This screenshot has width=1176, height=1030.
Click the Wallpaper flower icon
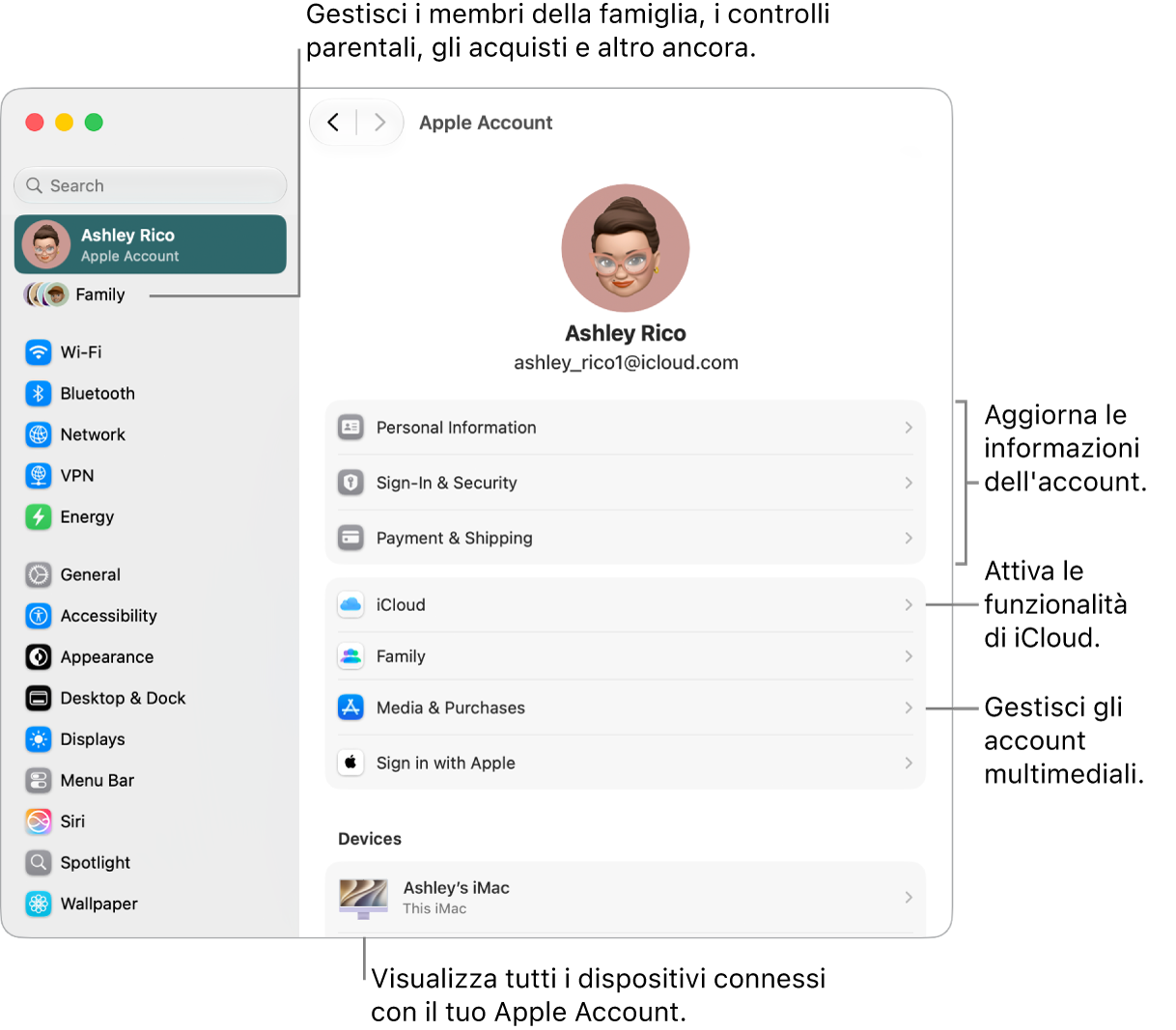39,904
